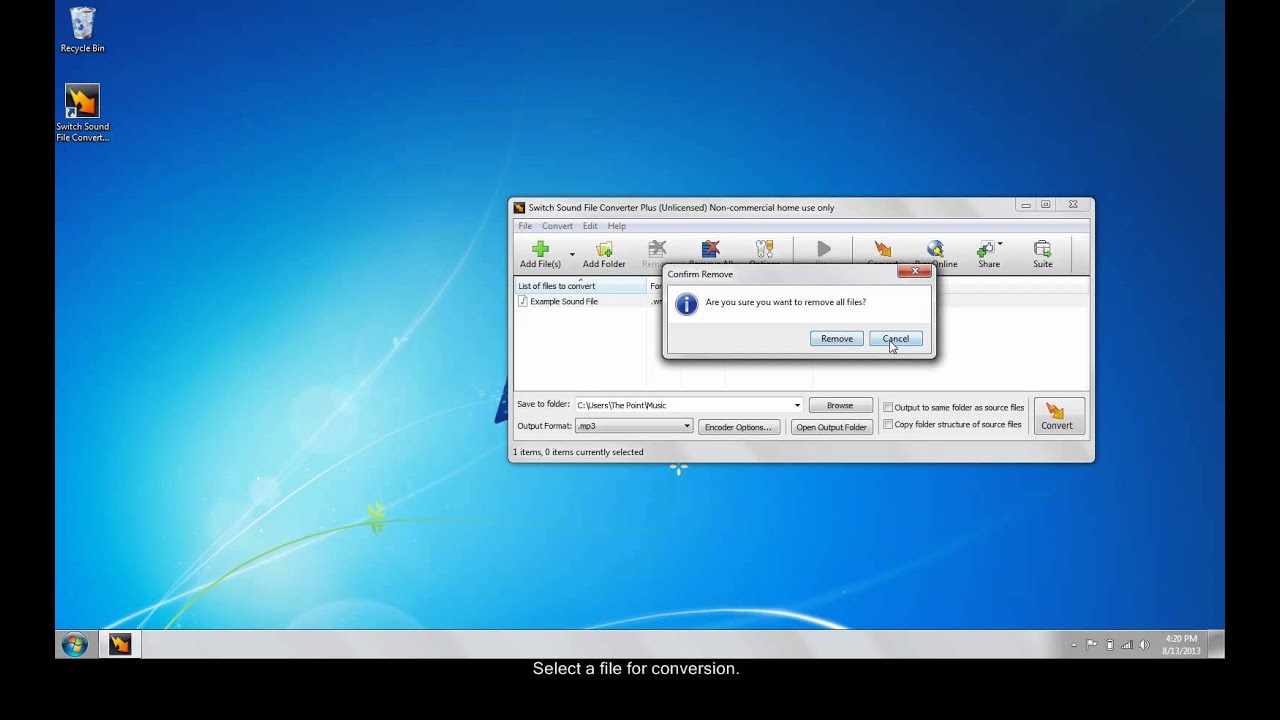The height and width of the screenshot is (720, 1280).
Task: Click the Switch app icon in the title bar
Action: [519, 207]
